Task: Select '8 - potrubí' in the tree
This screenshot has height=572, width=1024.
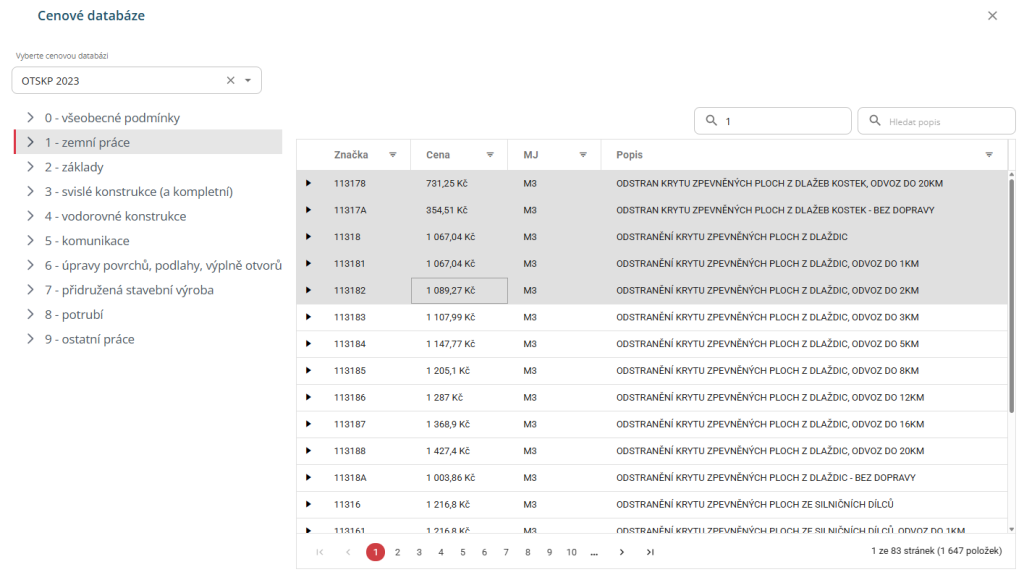Action: 73,315
